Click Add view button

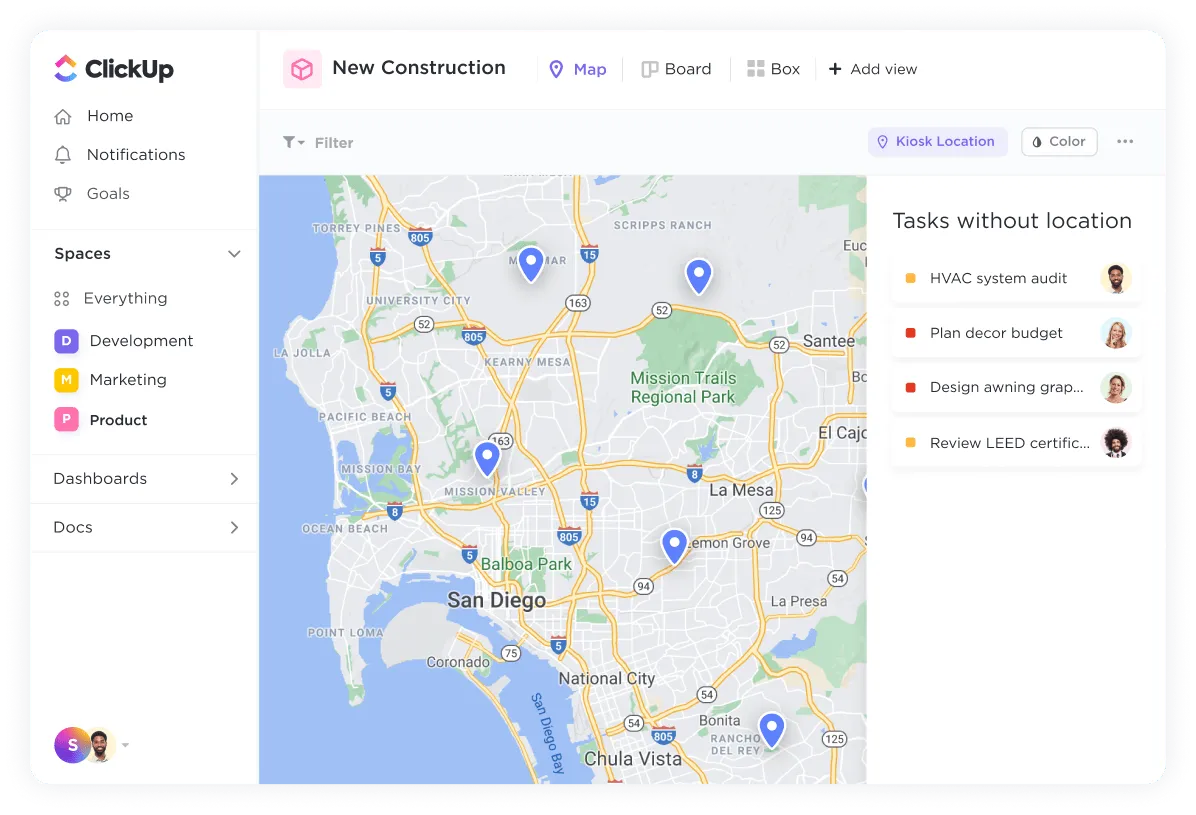[873, 69]
